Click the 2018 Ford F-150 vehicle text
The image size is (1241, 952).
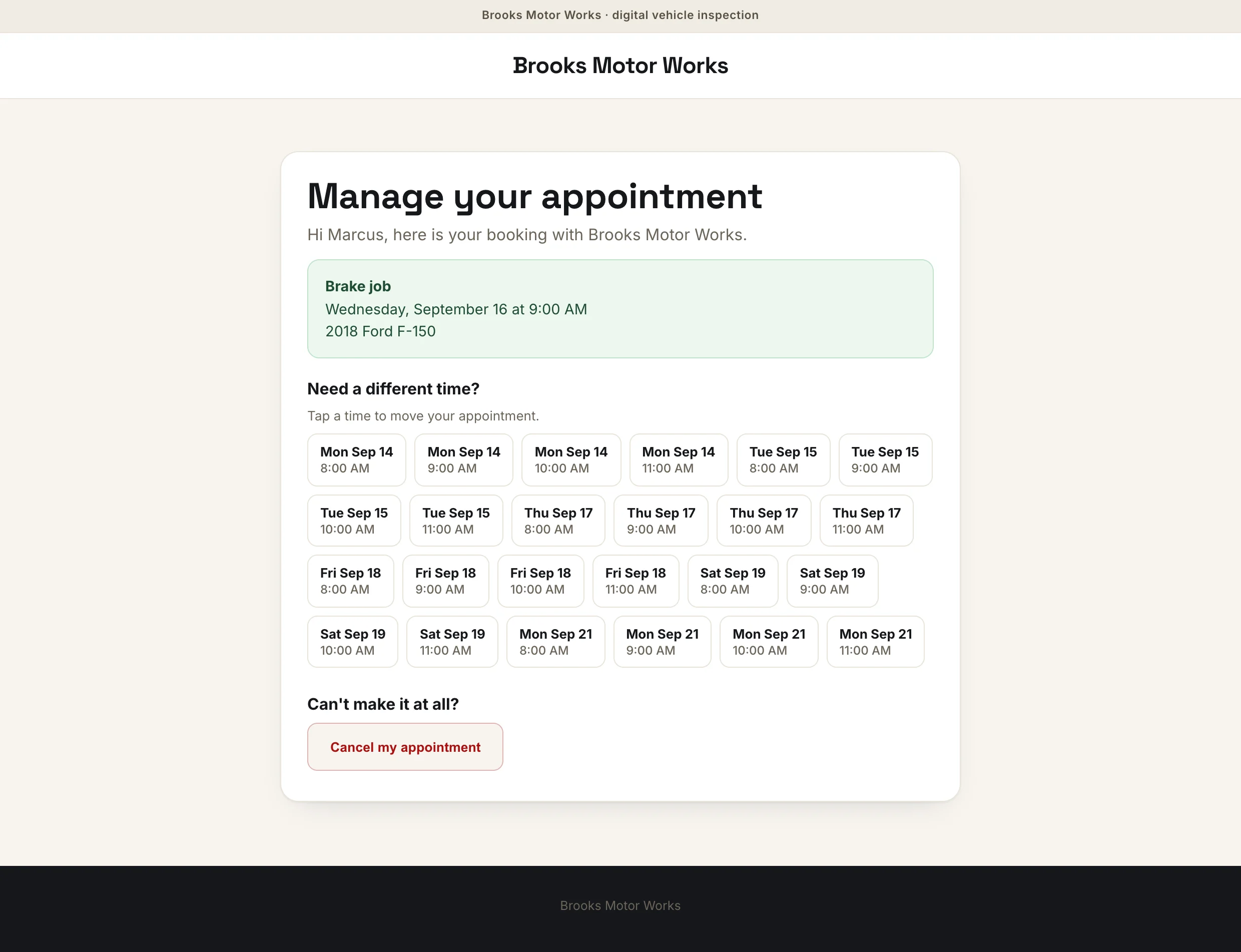(x=381, y=331)
